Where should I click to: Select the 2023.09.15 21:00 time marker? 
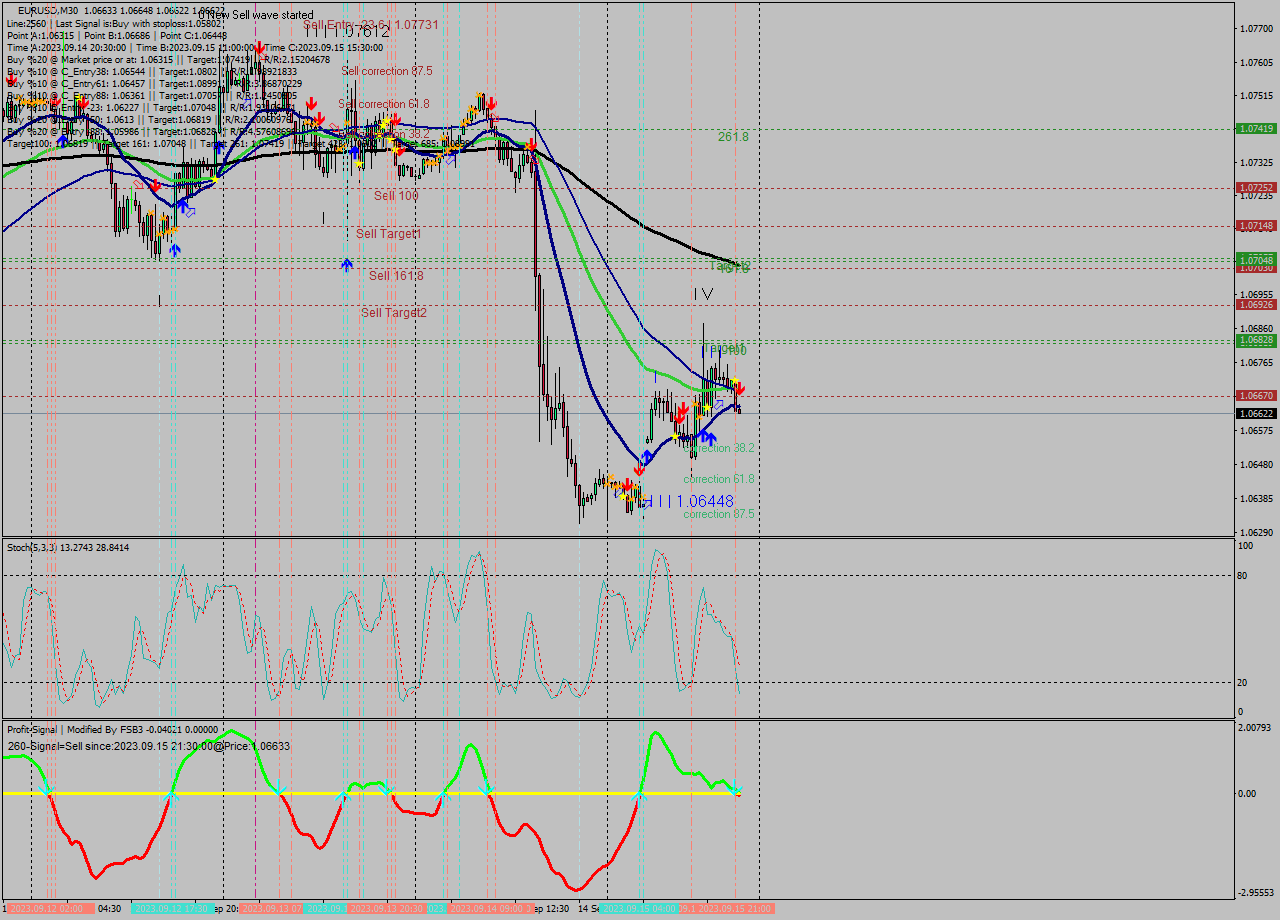tap(735, 909)
